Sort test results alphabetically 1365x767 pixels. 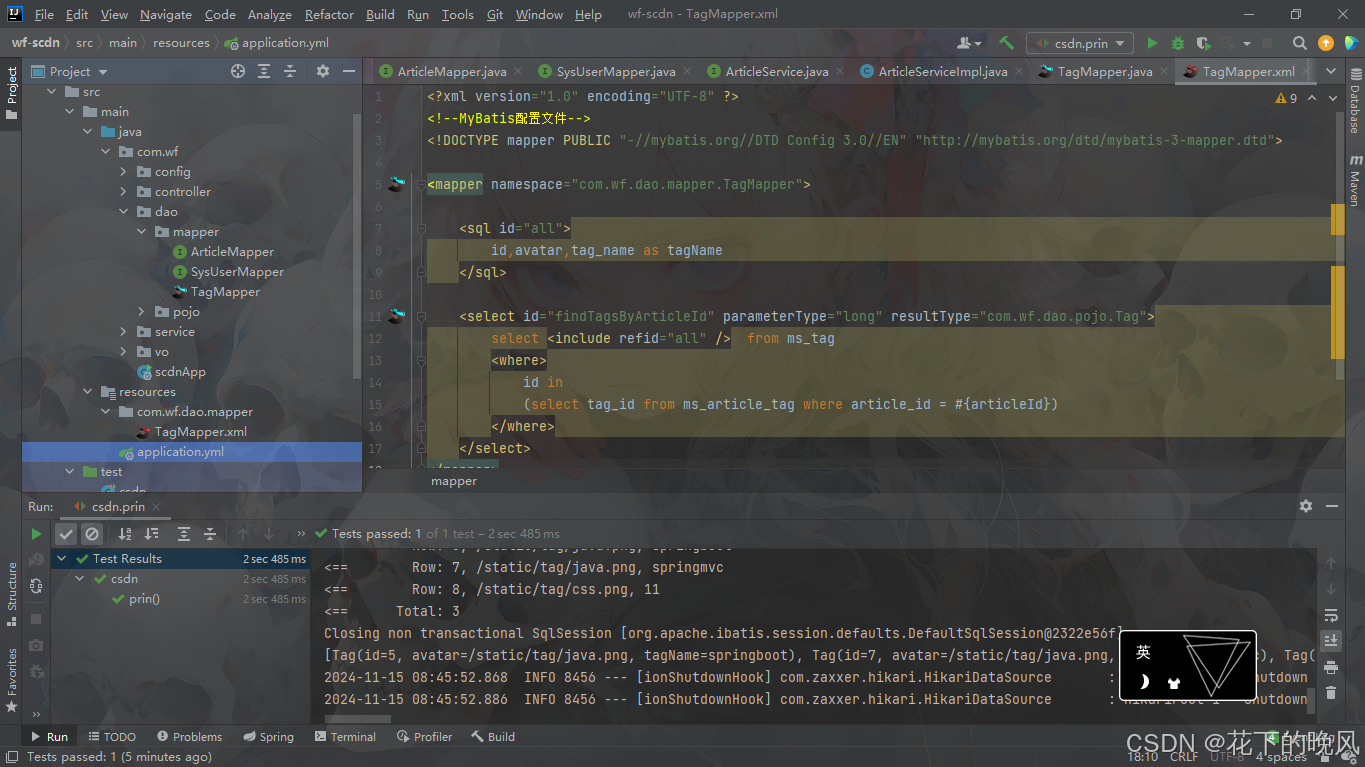[x=125, y=534]
